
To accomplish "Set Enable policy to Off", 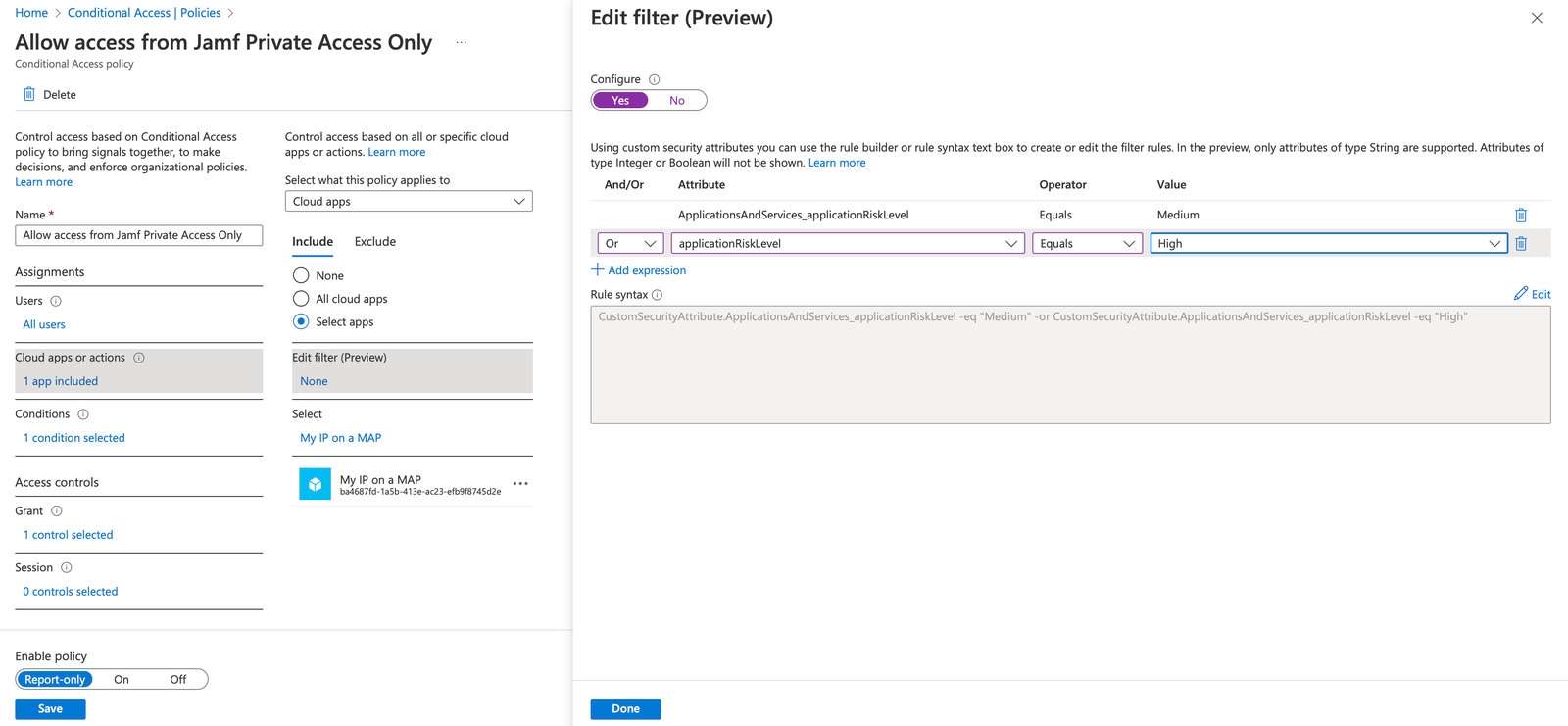I will point(177,679).
